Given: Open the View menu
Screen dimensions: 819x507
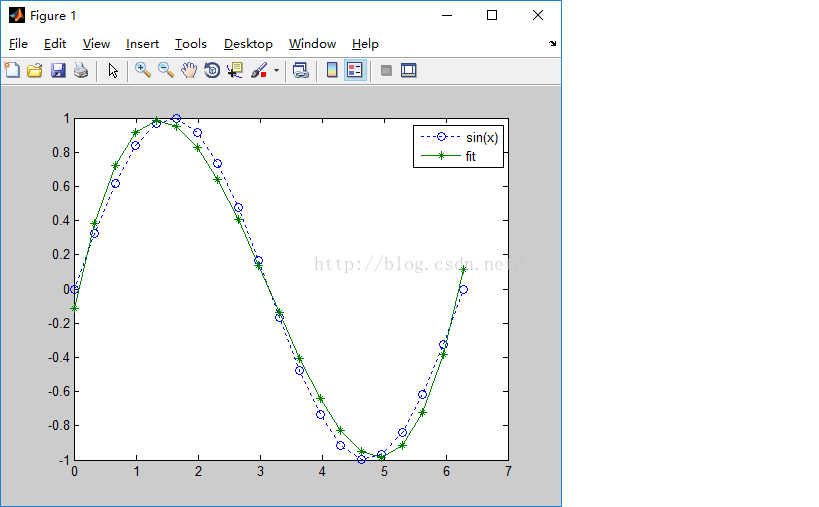Looking at the screenshot, I should coord(96,44).
